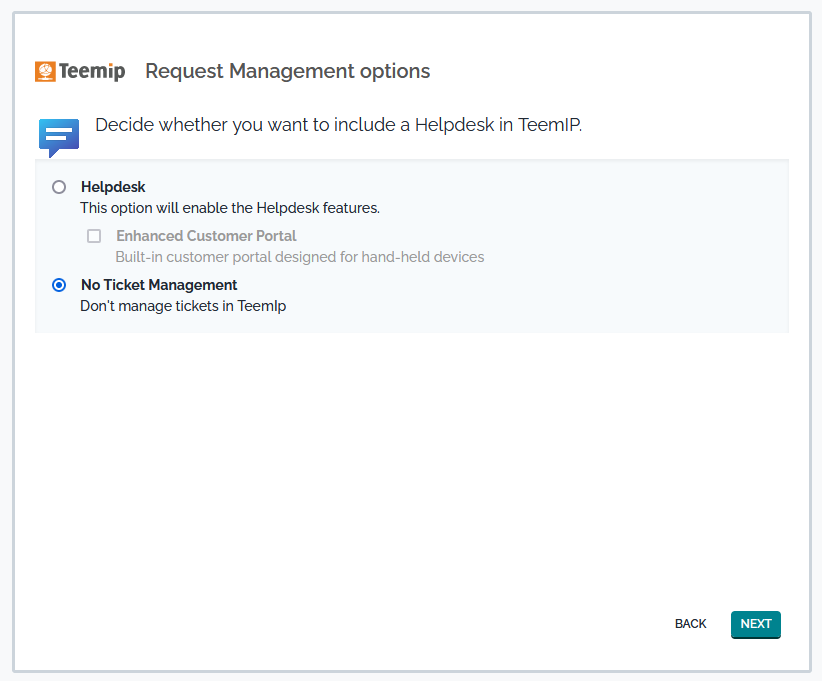Viewport: 822px width, 681px height.
Task: Click the TeemIP logo
Action: tap(80, 72)
